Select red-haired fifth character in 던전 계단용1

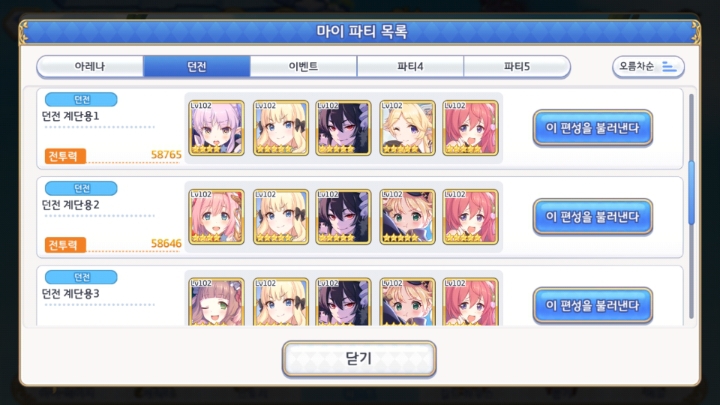click(x=471, y=128)
